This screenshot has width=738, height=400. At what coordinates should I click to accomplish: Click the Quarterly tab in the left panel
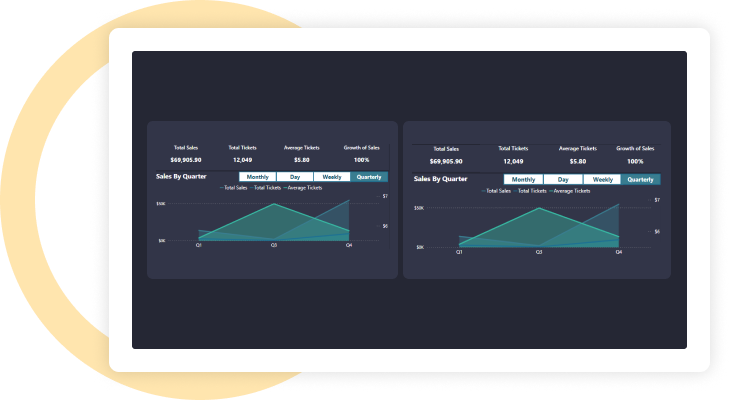[369, 177]
